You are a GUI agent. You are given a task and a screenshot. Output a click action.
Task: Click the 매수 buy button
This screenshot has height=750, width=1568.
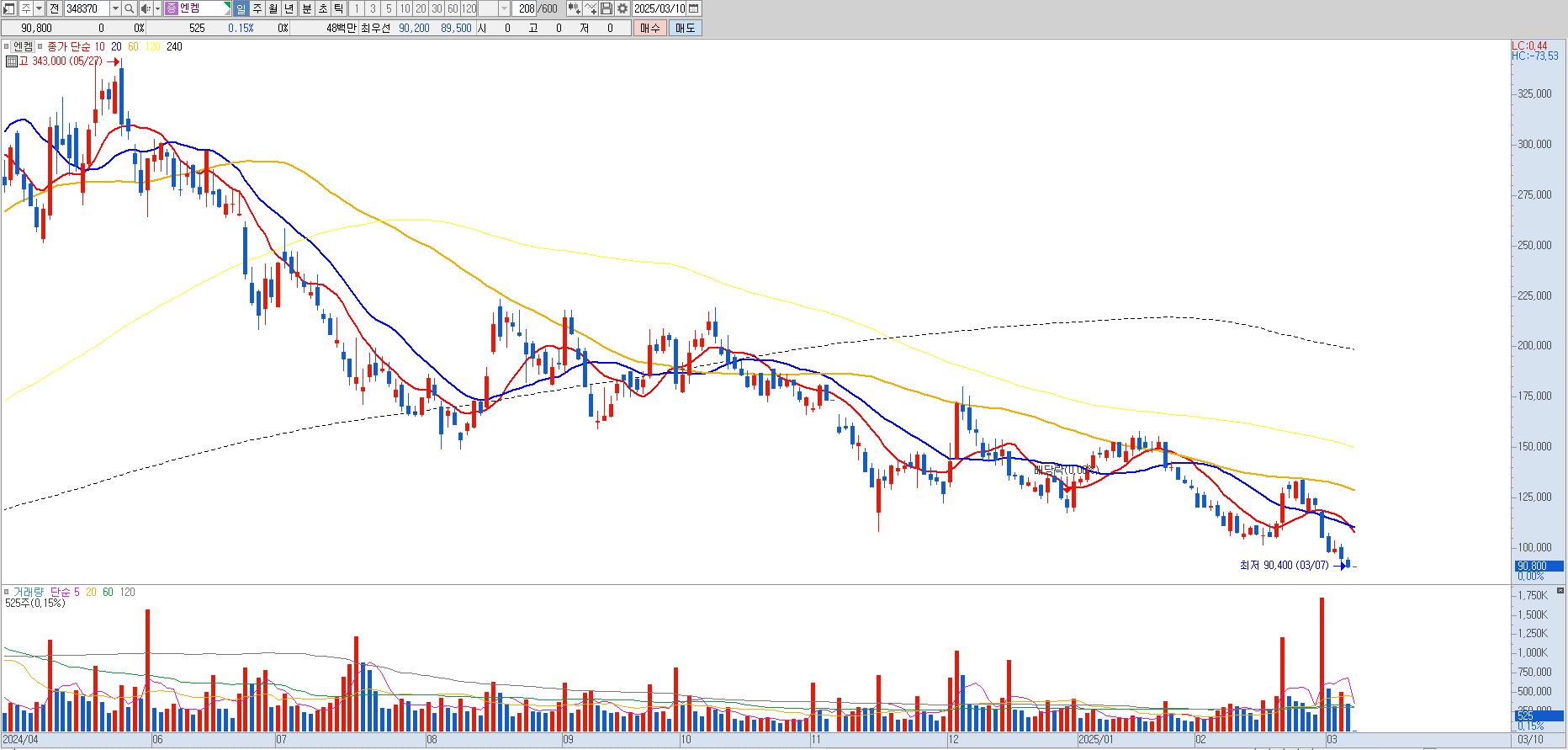tap(650, 28)
